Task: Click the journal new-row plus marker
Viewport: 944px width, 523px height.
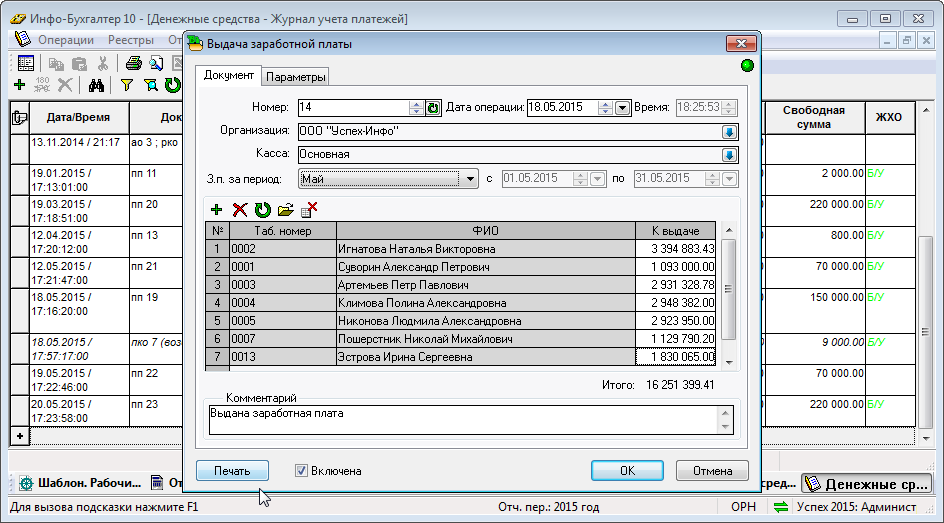Action: [x=20, y=436]
